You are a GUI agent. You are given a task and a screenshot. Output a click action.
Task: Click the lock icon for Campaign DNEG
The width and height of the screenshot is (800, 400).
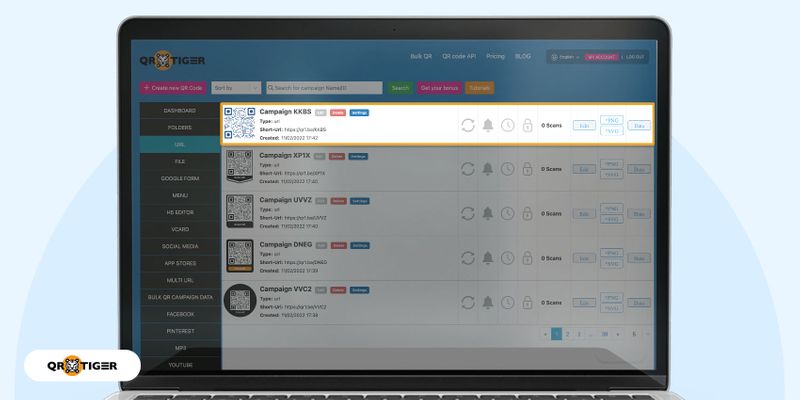pos(528,258)
